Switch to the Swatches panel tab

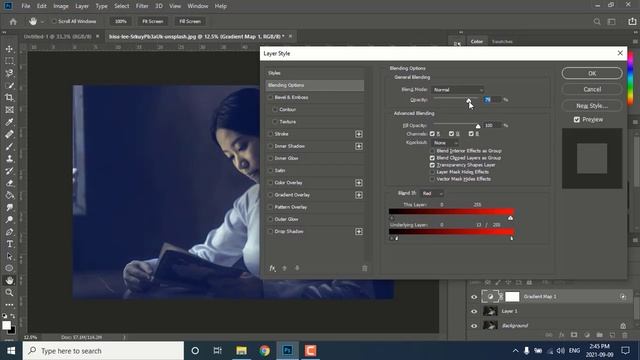502,42
